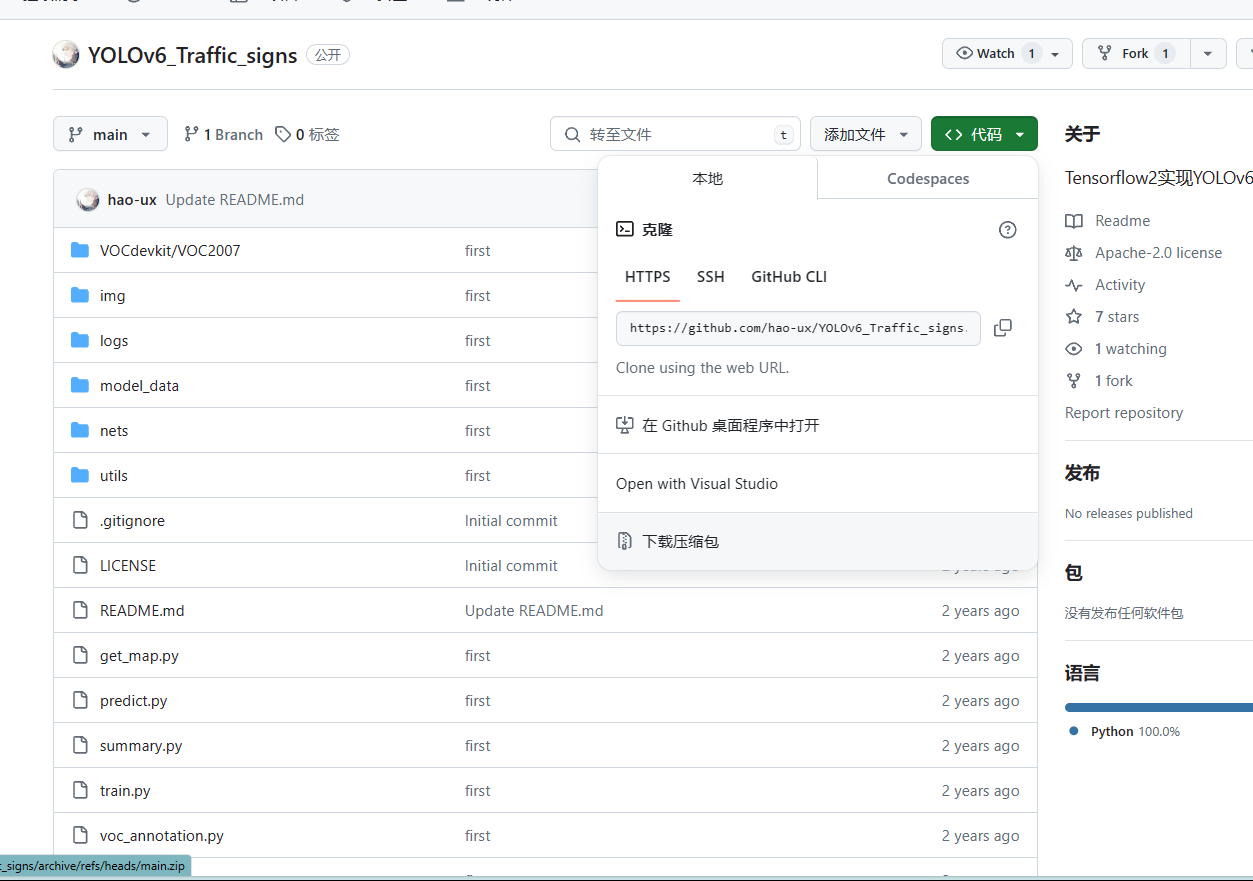Expand the Watch notification dropdown
The height and width of the screenshot is (881, 1253).
[x=1055, y=53]
